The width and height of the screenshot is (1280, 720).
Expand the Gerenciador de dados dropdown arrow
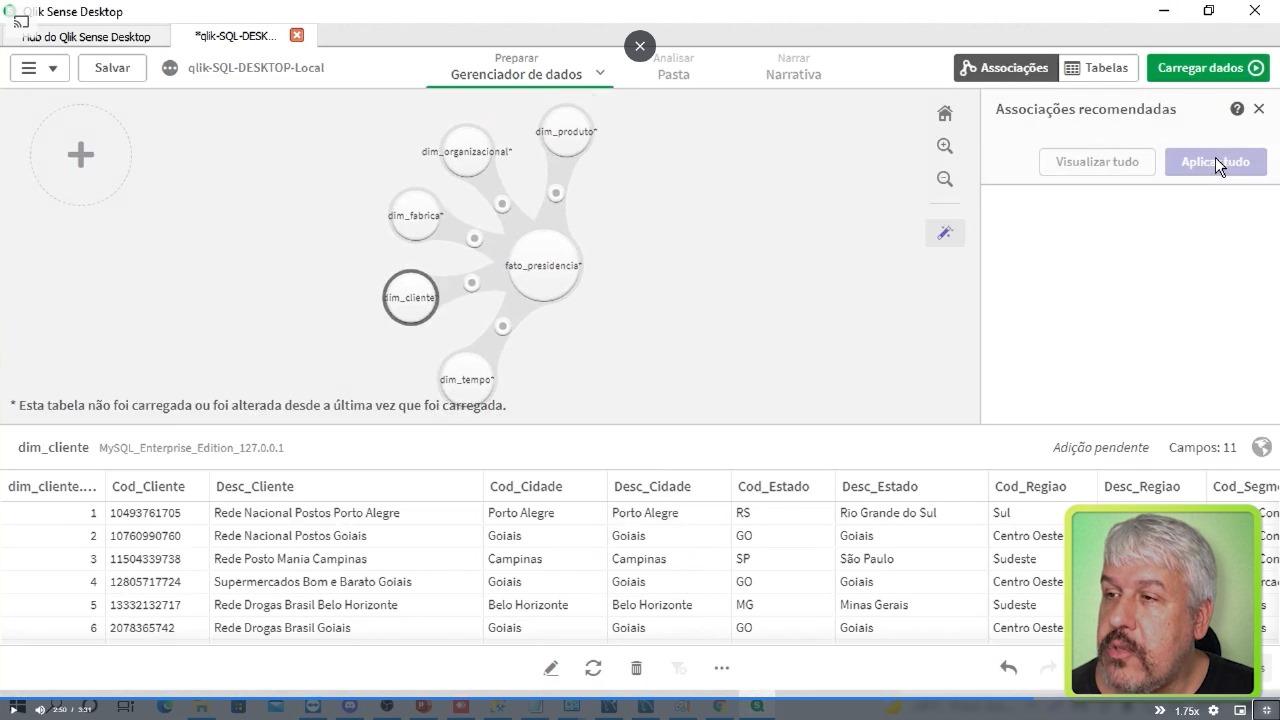[x=600, y=72]
